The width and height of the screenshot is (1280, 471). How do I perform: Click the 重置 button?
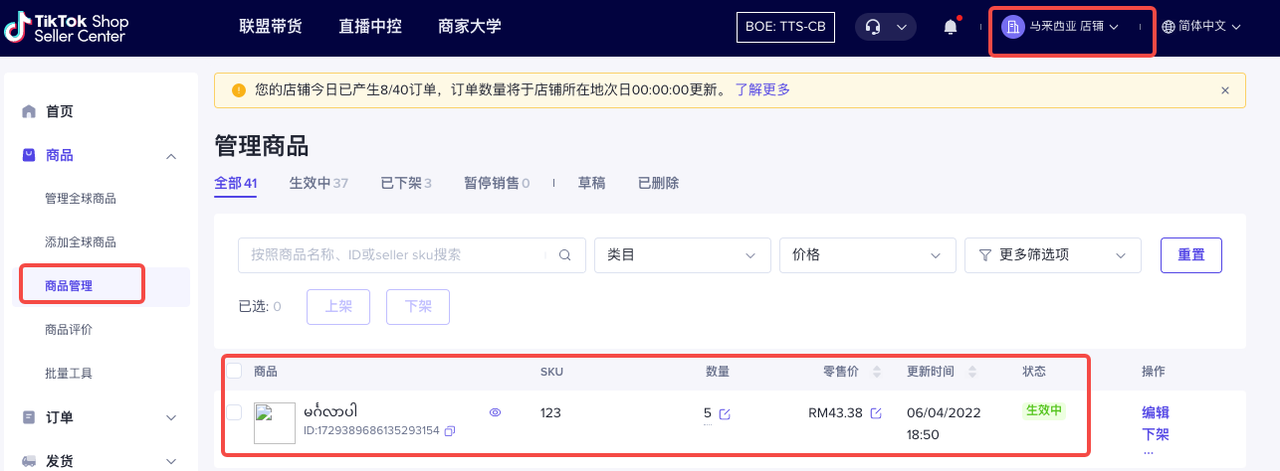point(1191,255)
